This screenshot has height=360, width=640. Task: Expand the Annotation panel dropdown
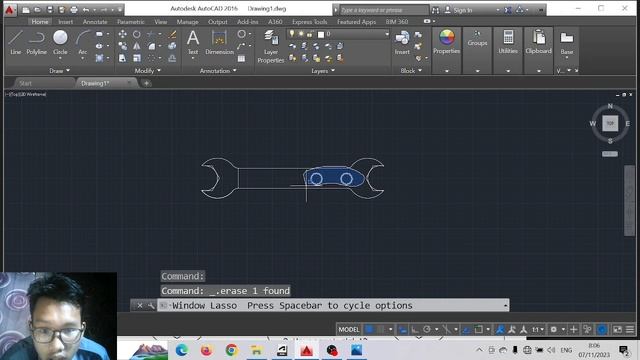pos(218,71)
